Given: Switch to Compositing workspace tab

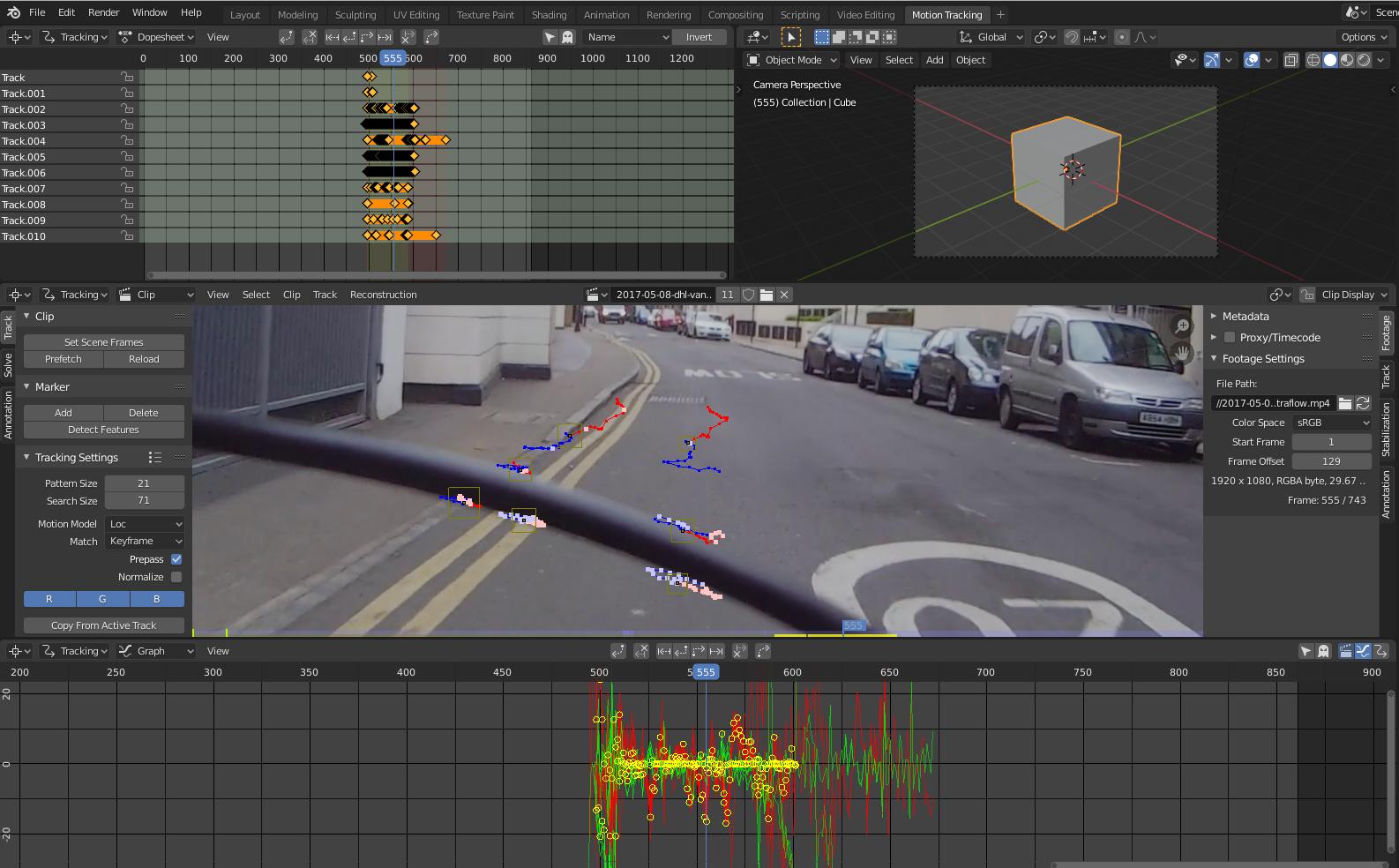Looking at the screenshot, I should (735, 15).
